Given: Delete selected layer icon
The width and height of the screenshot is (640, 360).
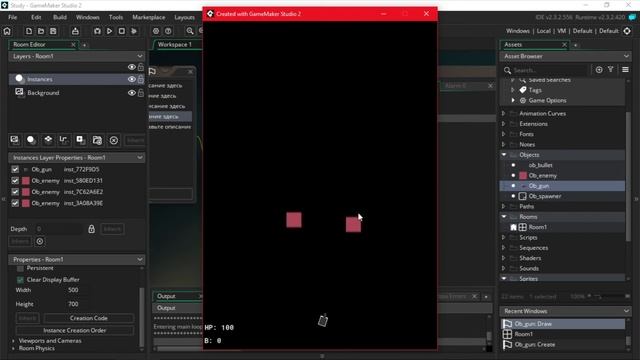Looking at the screenshot, I should click(x=114, y=140).
